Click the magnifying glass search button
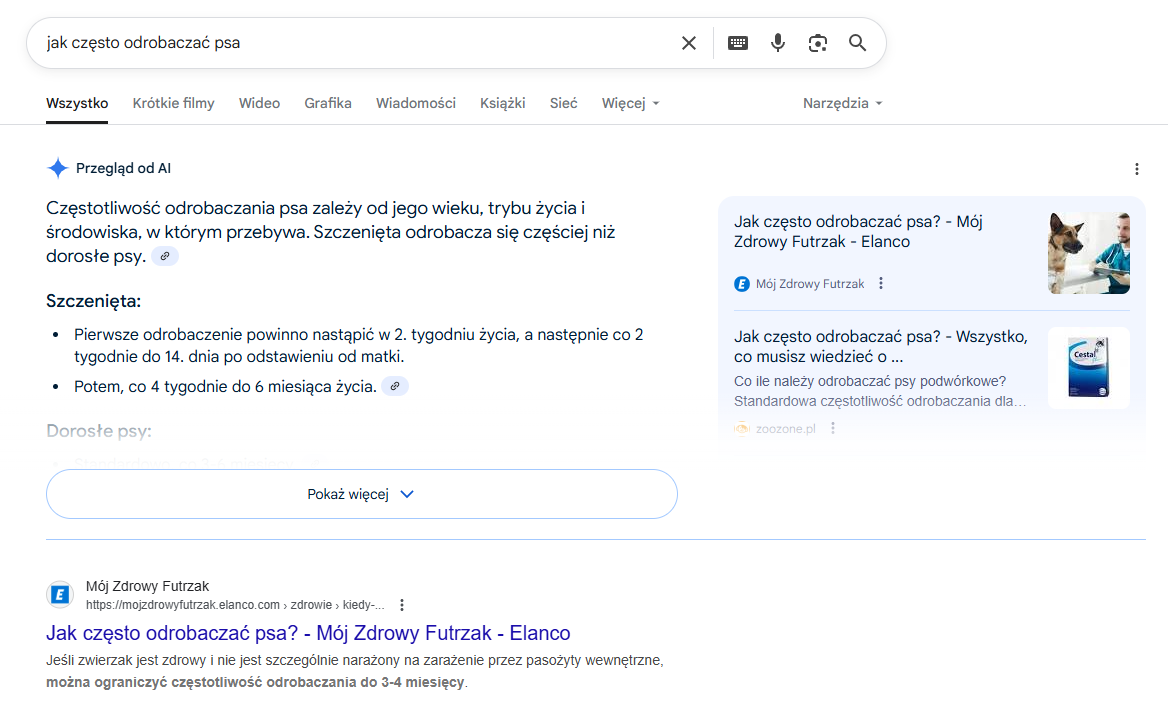Screen dimensions: 1168x710 (x=858, y=43)
